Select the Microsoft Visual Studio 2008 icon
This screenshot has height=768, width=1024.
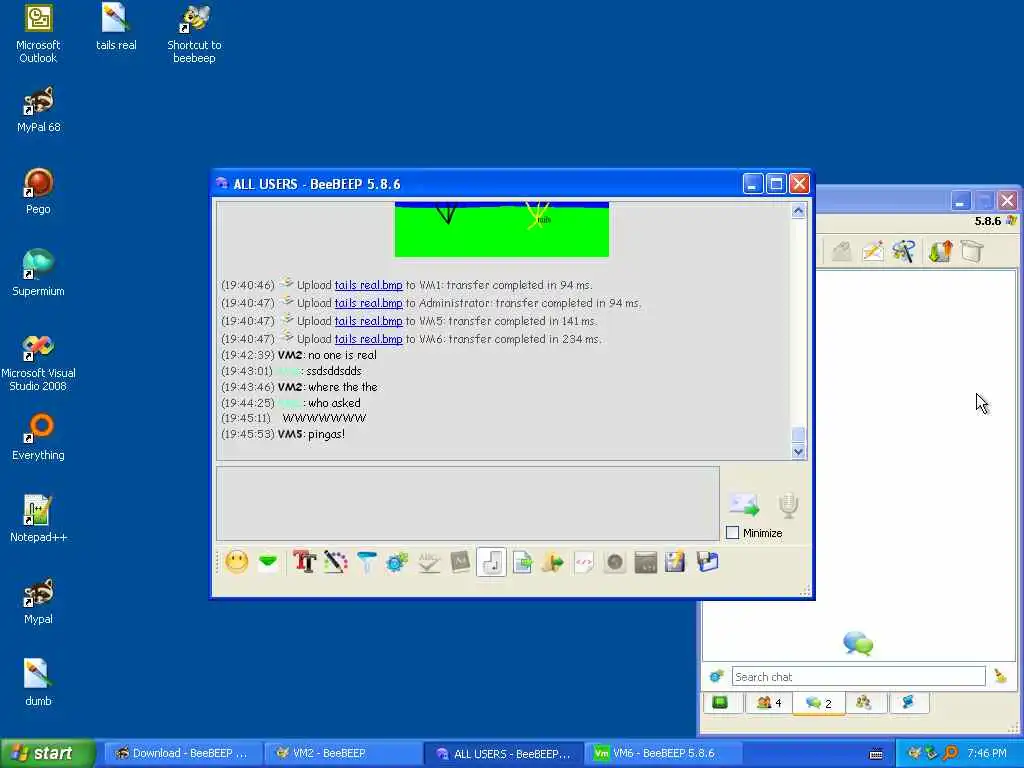click(38, 363)
